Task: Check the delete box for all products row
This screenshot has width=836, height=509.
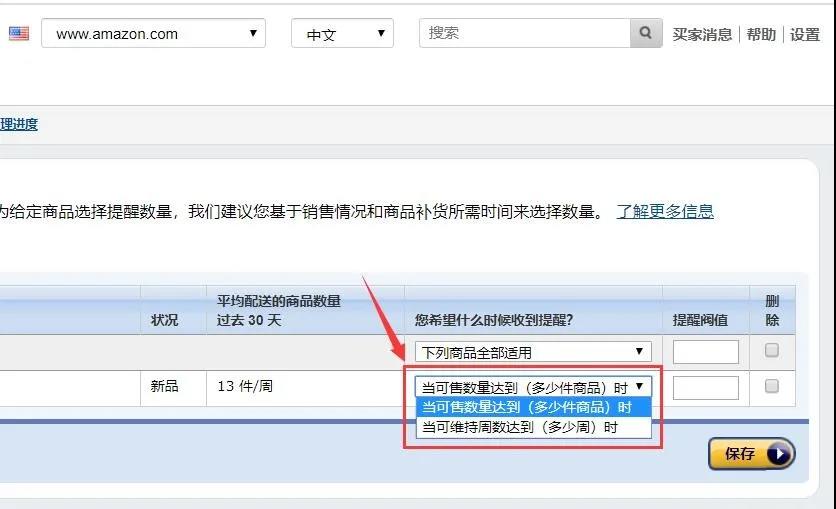Action: 771,351
